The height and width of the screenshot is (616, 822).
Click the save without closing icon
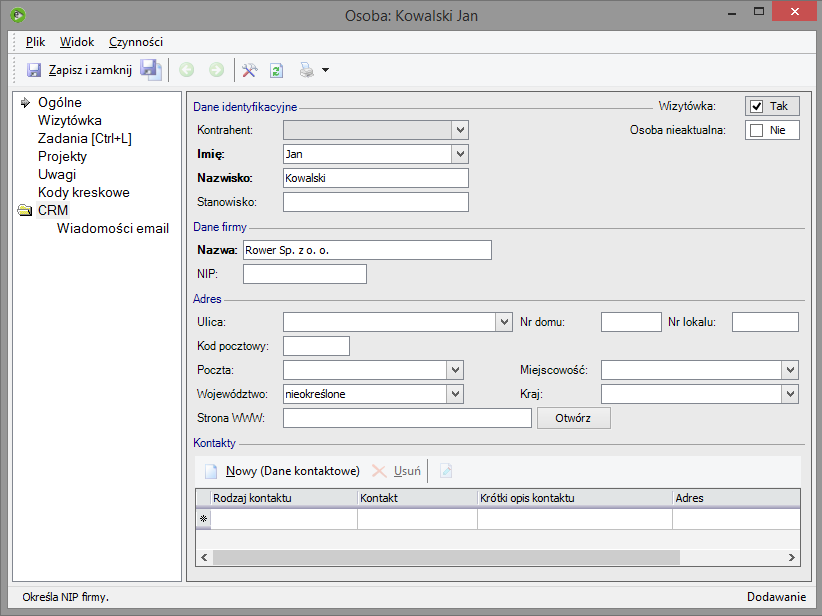151,70
